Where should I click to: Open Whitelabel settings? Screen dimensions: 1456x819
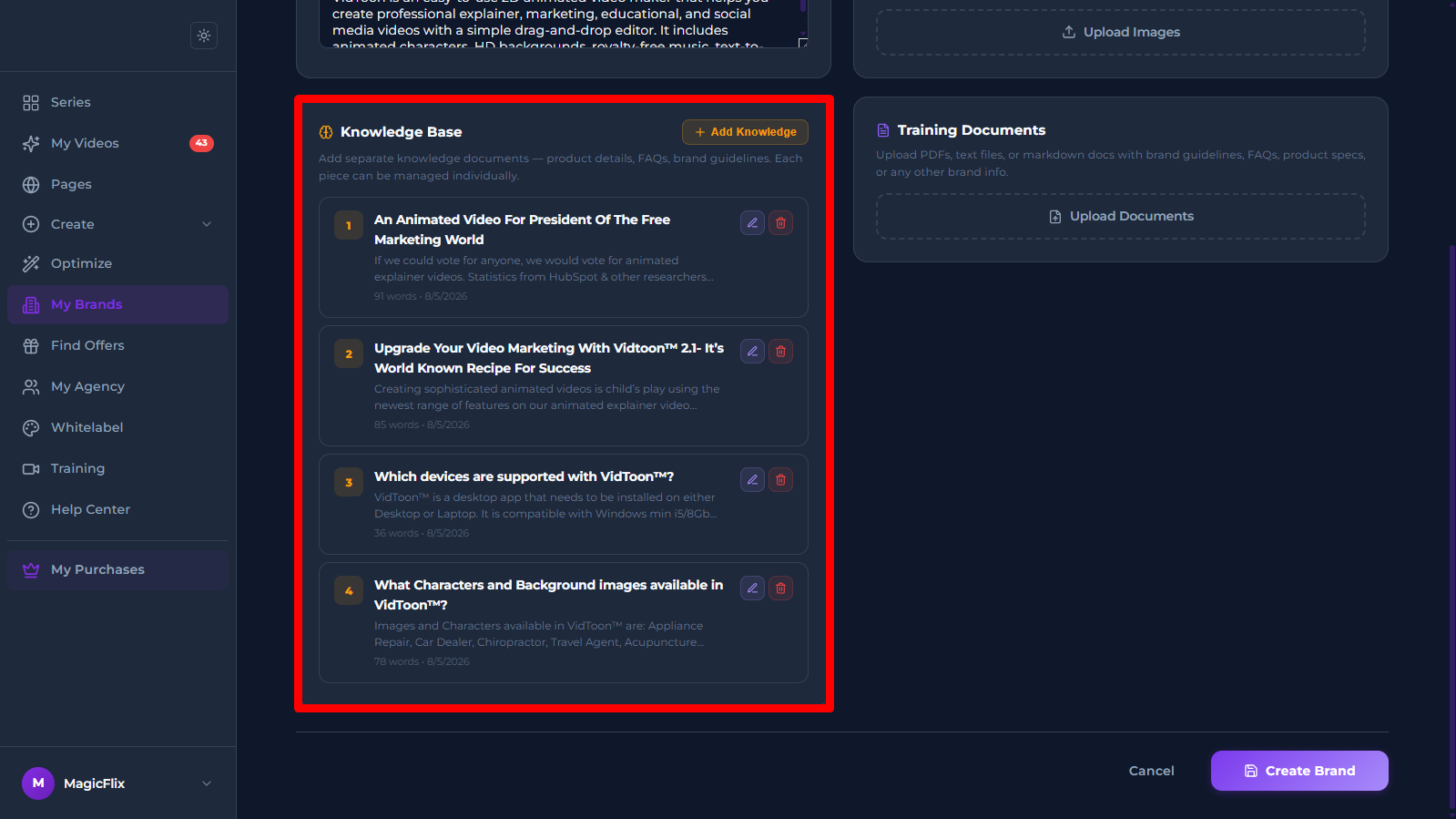117,427
